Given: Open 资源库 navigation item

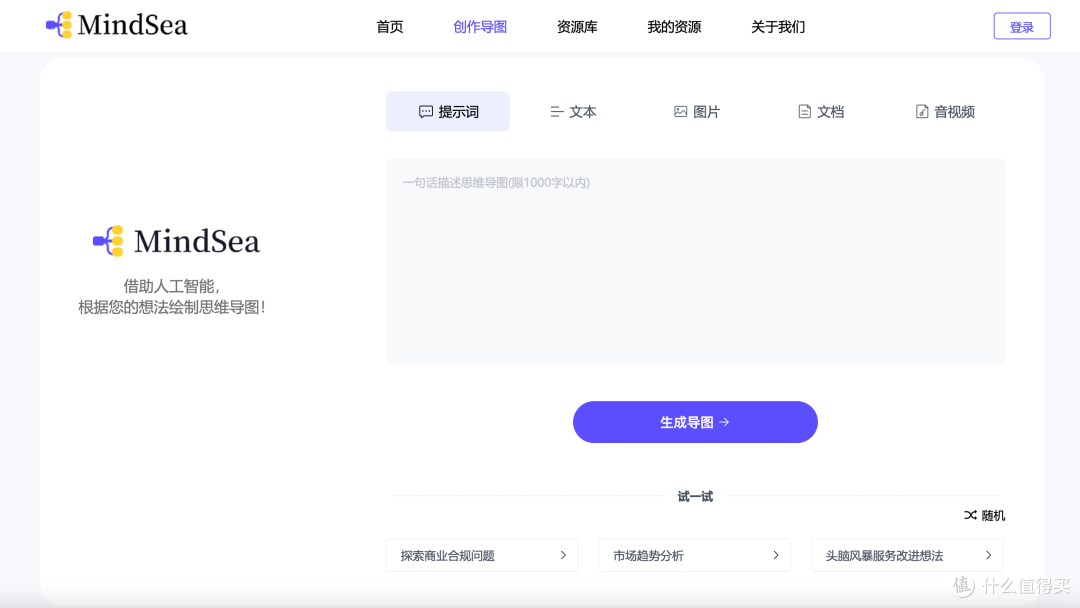Looking at the screenshot, I should coord(577,27).
